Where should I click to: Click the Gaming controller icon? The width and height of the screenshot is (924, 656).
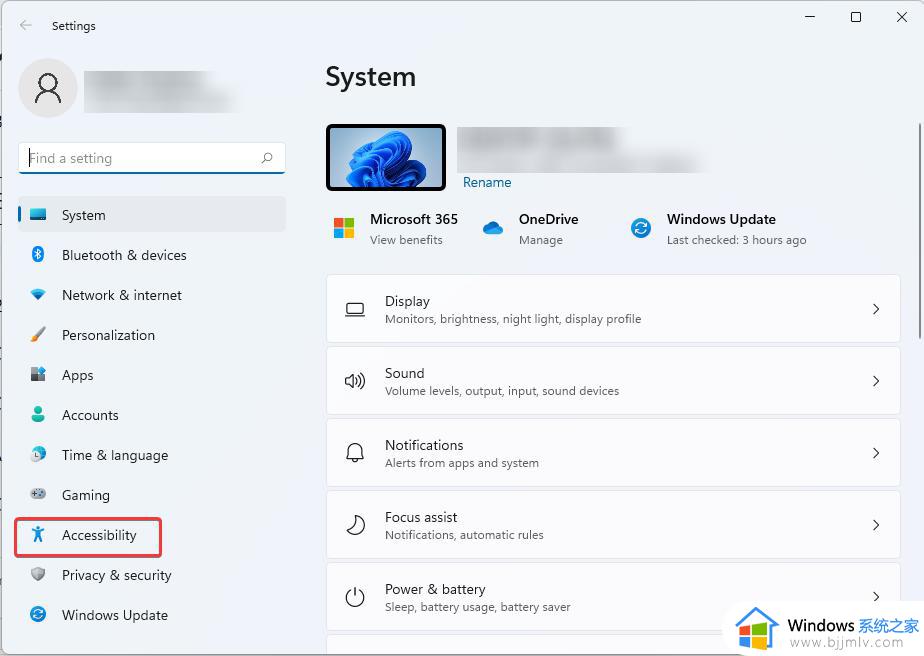[38, 493]
